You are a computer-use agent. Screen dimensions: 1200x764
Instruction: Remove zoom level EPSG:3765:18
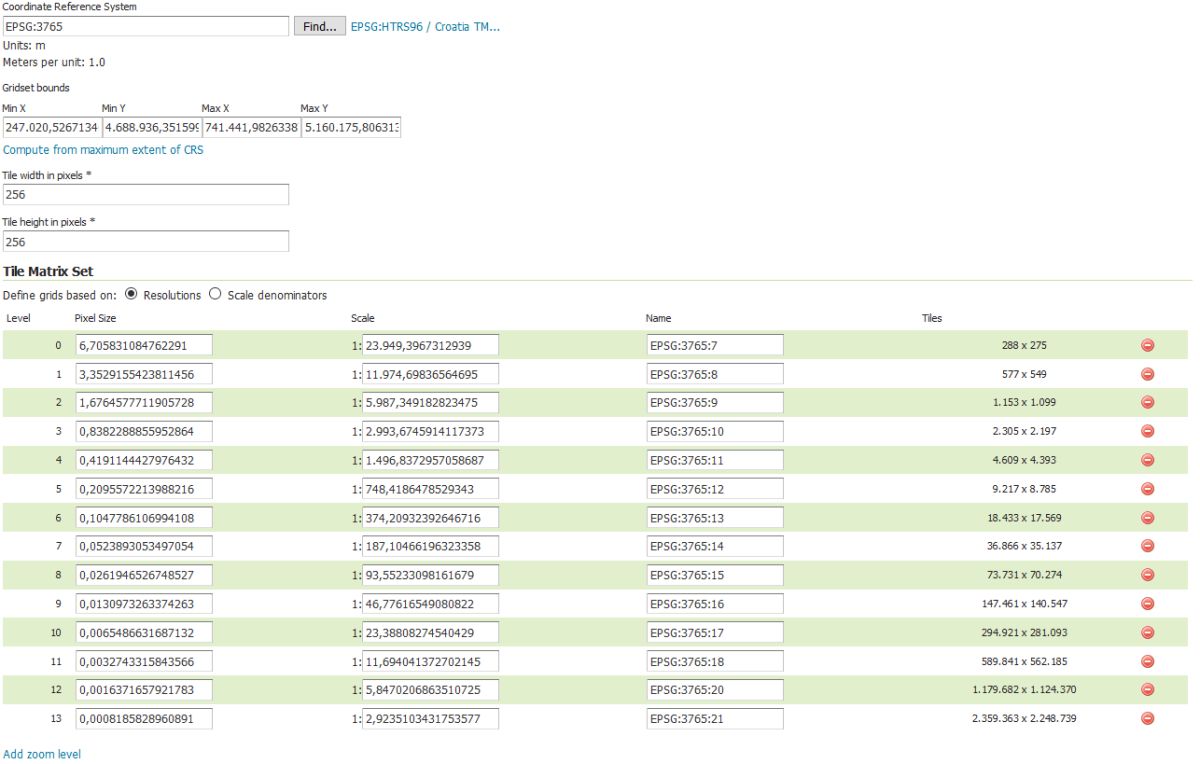point(1147,661)
